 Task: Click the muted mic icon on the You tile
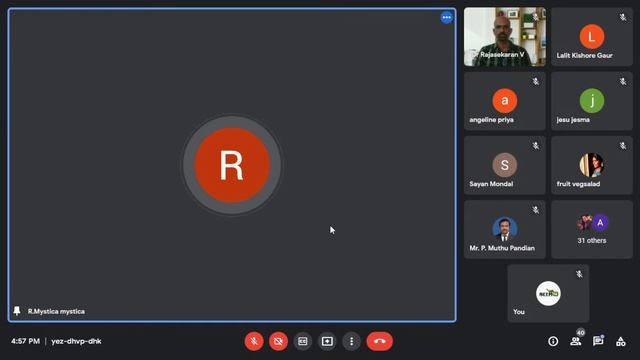(x=579, y=274)
